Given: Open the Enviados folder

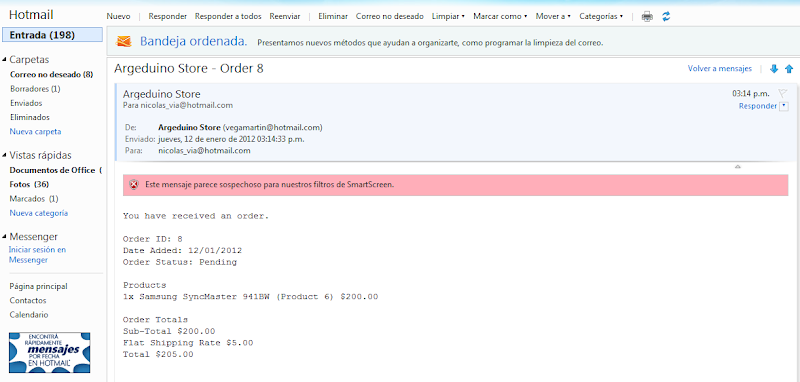Looking at the screenshot, I should point(26,103).
